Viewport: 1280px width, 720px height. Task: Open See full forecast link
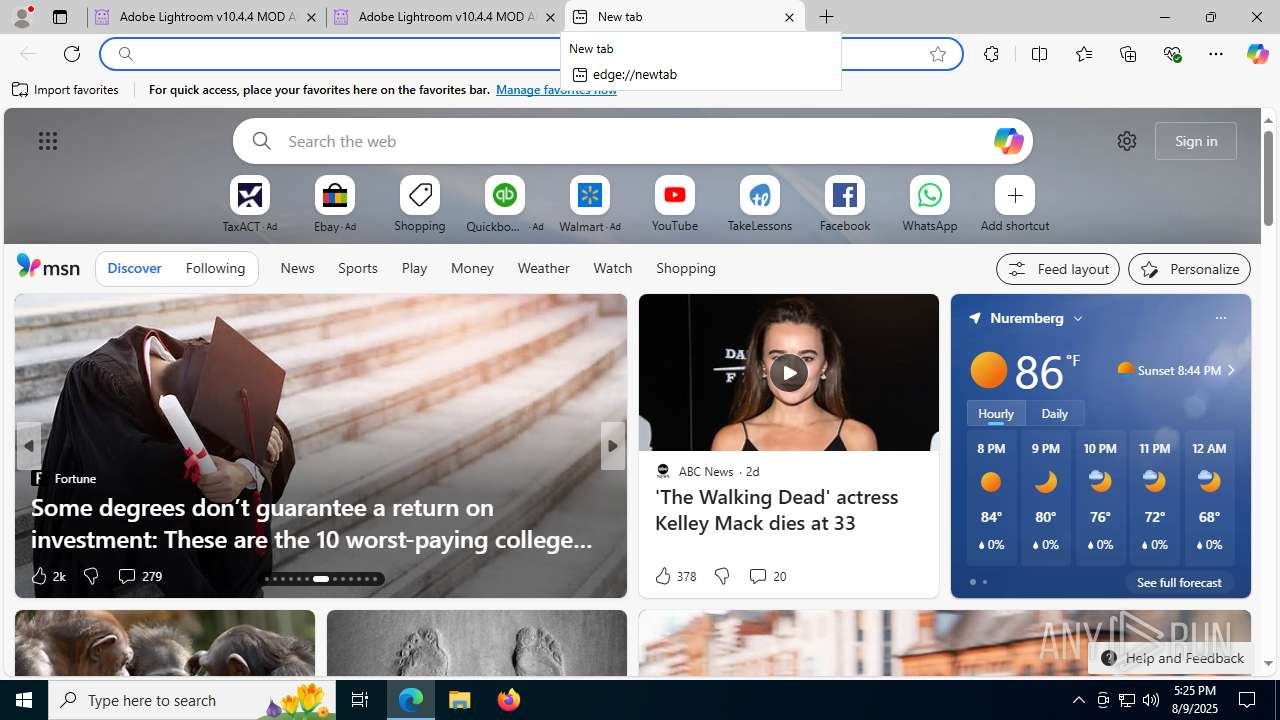pos(1179,582)
